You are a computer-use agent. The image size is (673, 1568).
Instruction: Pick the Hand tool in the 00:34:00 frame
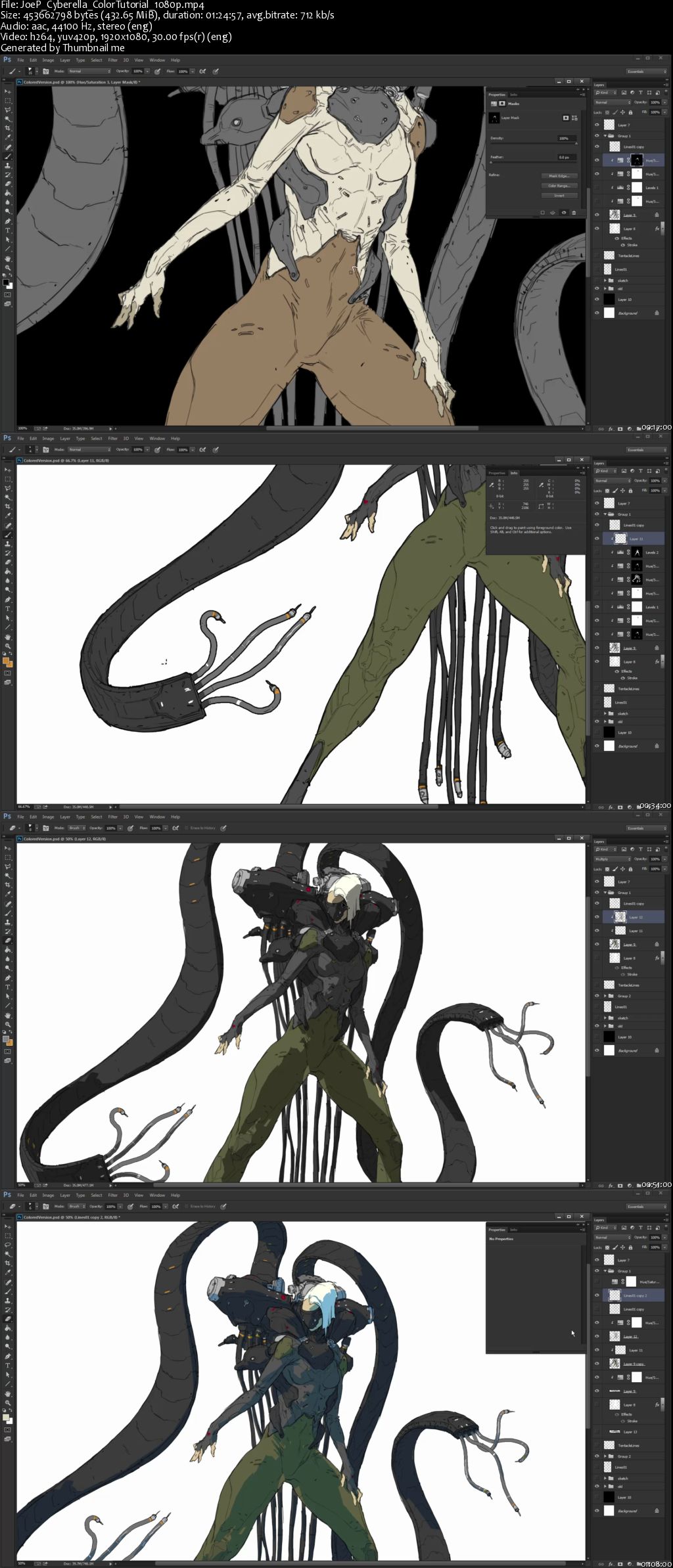pyautogui.click(x=8, y=637)
